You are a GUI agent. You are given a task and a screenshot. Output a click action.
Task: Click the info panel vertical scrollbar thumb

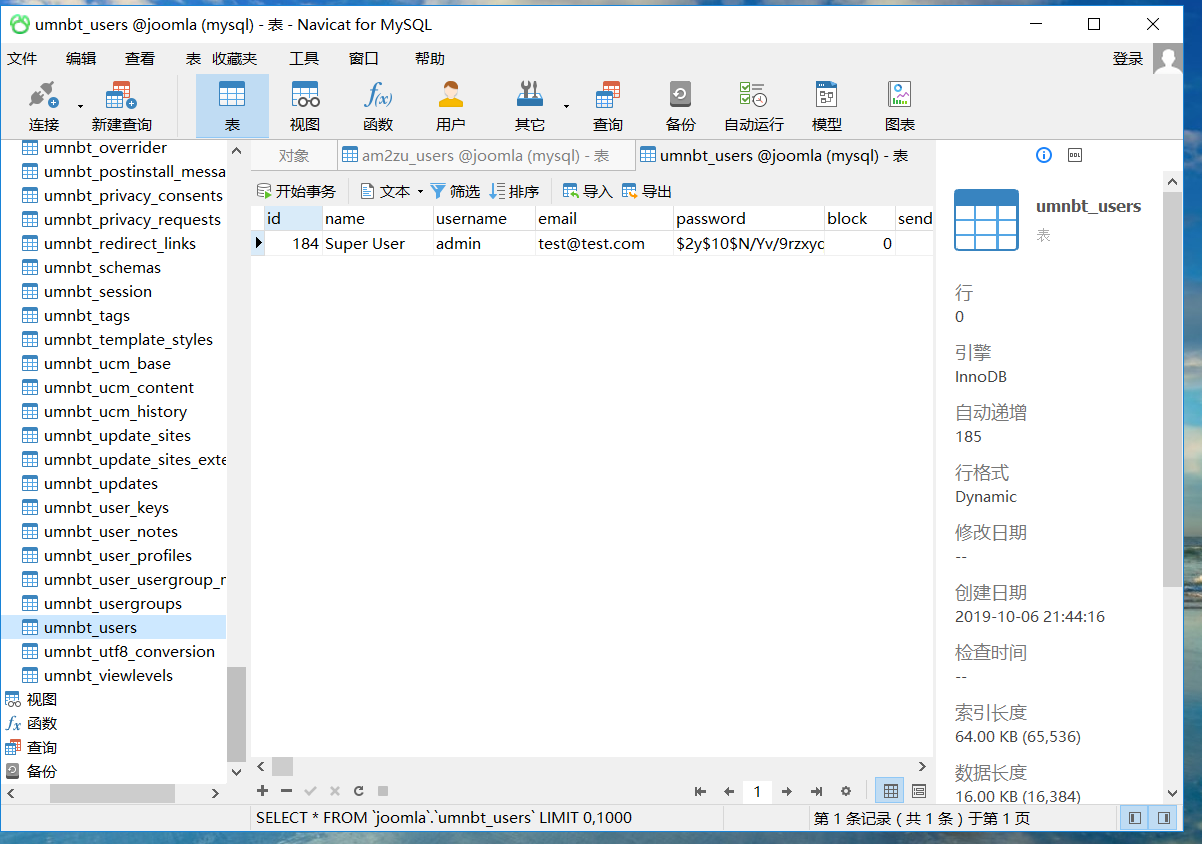(x=1172, y=388)
